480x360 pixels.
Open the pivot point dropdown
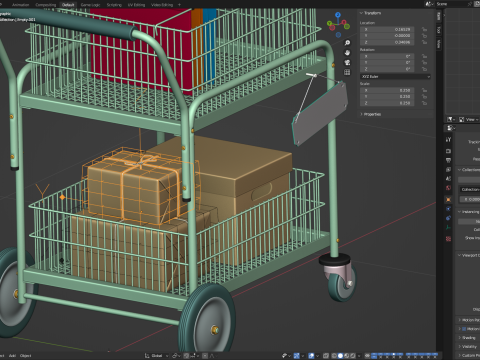(176, 356)
